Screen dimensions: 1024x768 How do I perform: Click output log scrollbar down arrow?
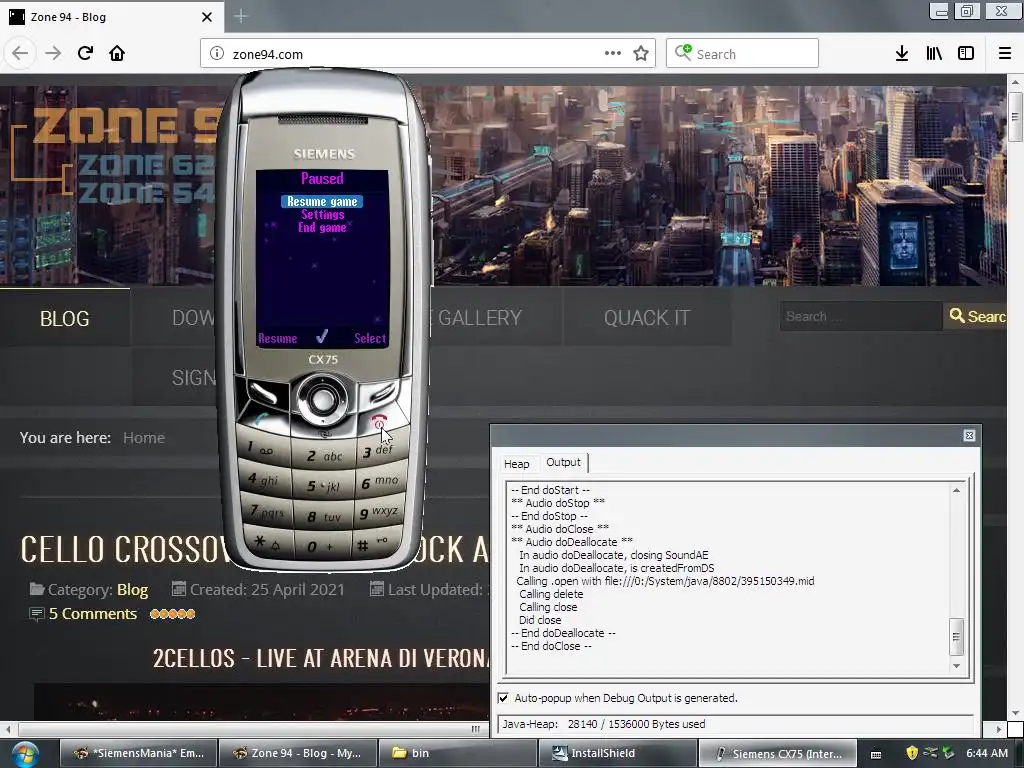pos(956,666)
